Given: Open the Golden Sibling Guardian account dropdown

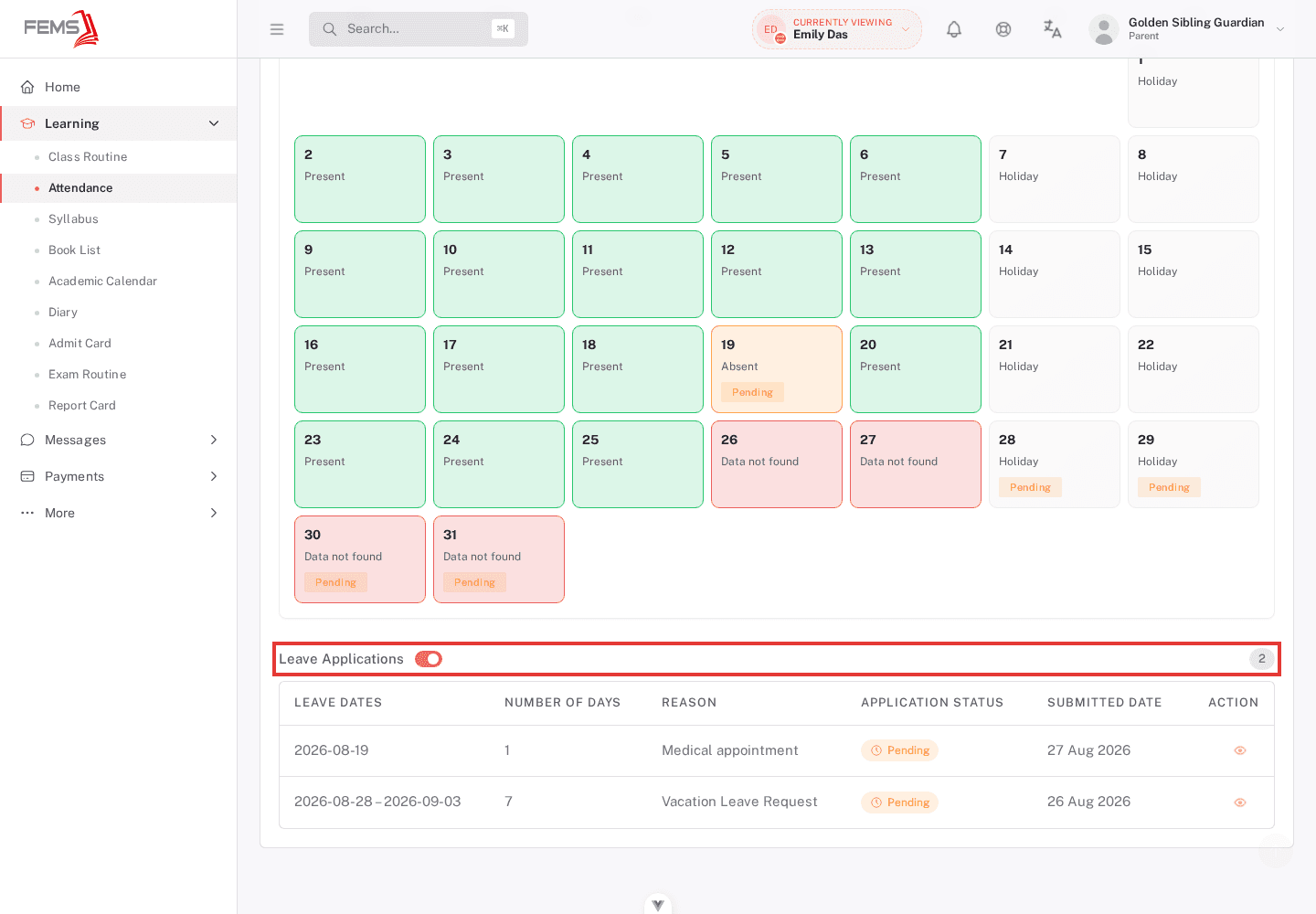Looking at the screenshot, I should click(1188, 29).
